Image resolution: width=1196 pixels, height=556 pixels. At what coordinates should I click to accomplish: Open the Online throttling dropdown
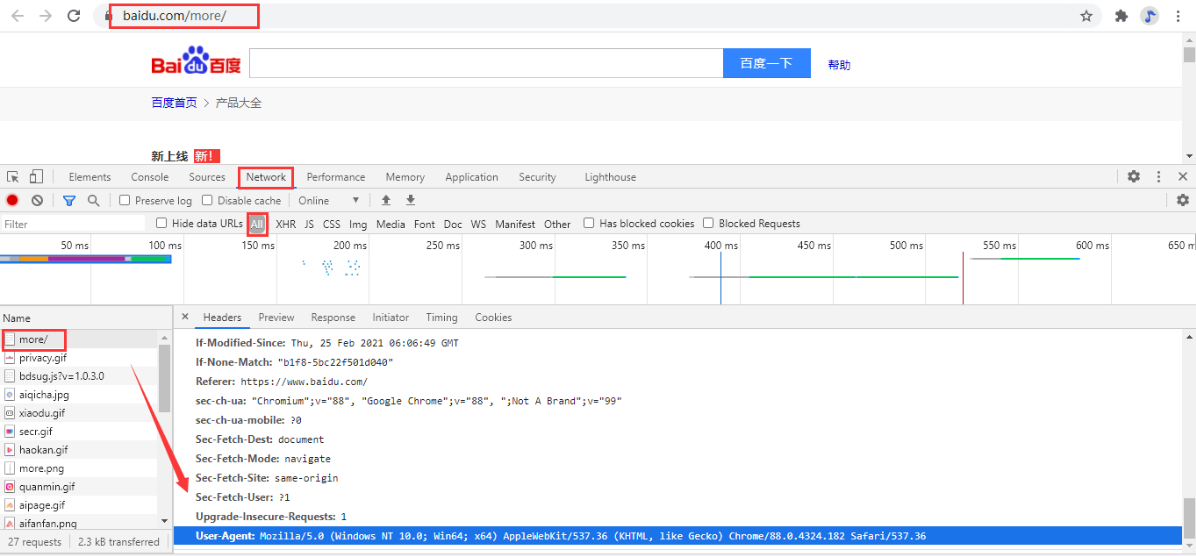tap(329, 201)
